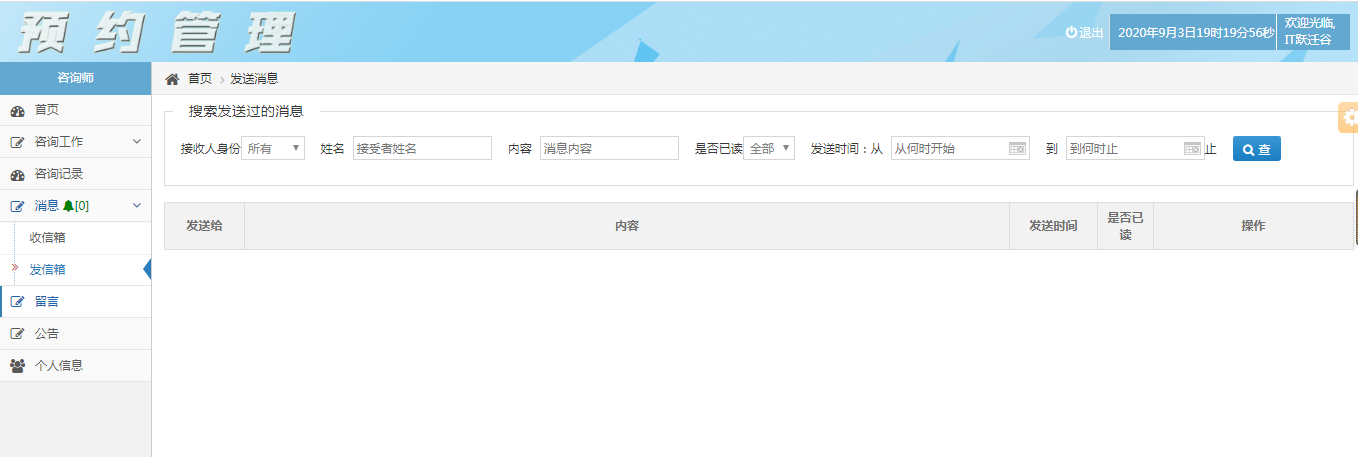
Task: Open 留言 in the sidebar
Action: click(x=76, y=301)
